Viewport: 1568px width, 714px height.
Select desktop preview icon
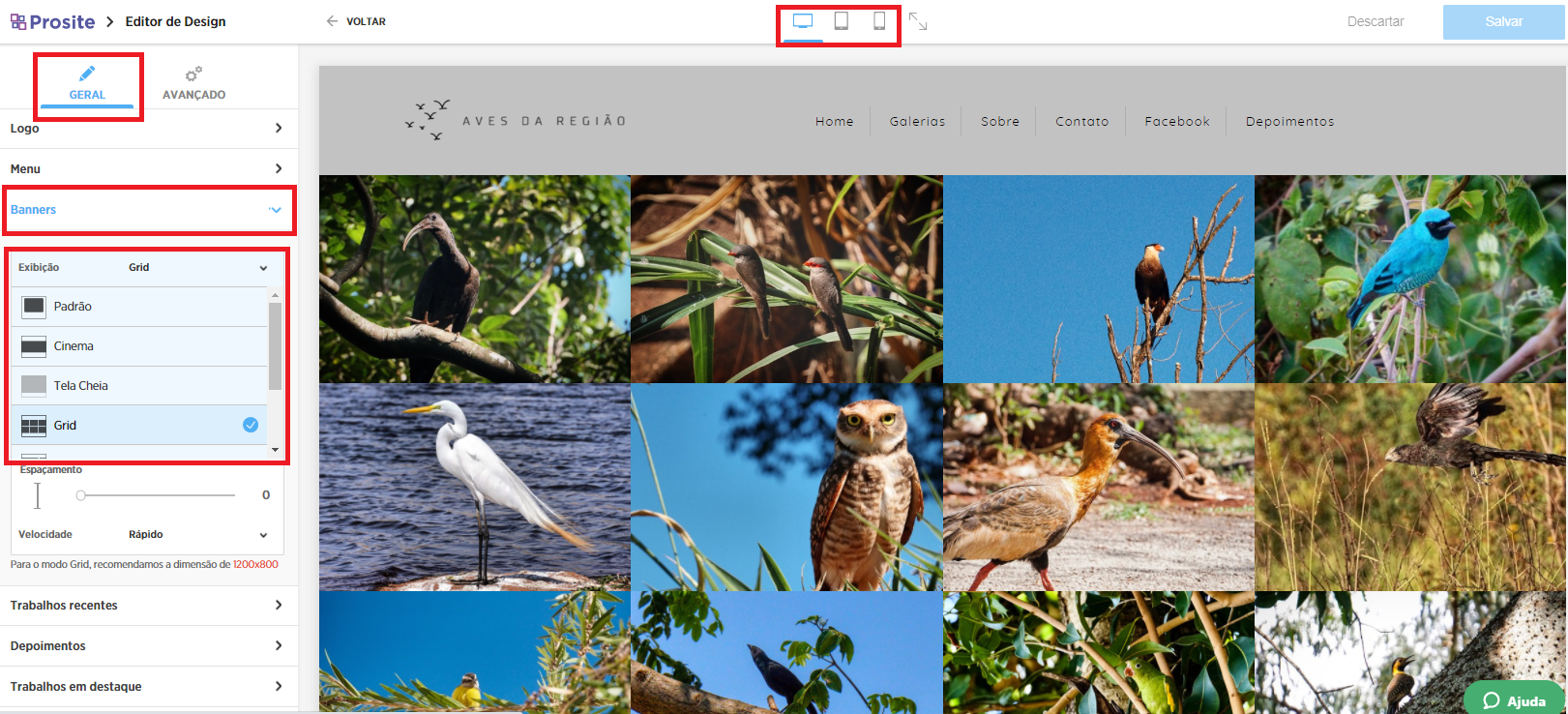tap(803, 21)
